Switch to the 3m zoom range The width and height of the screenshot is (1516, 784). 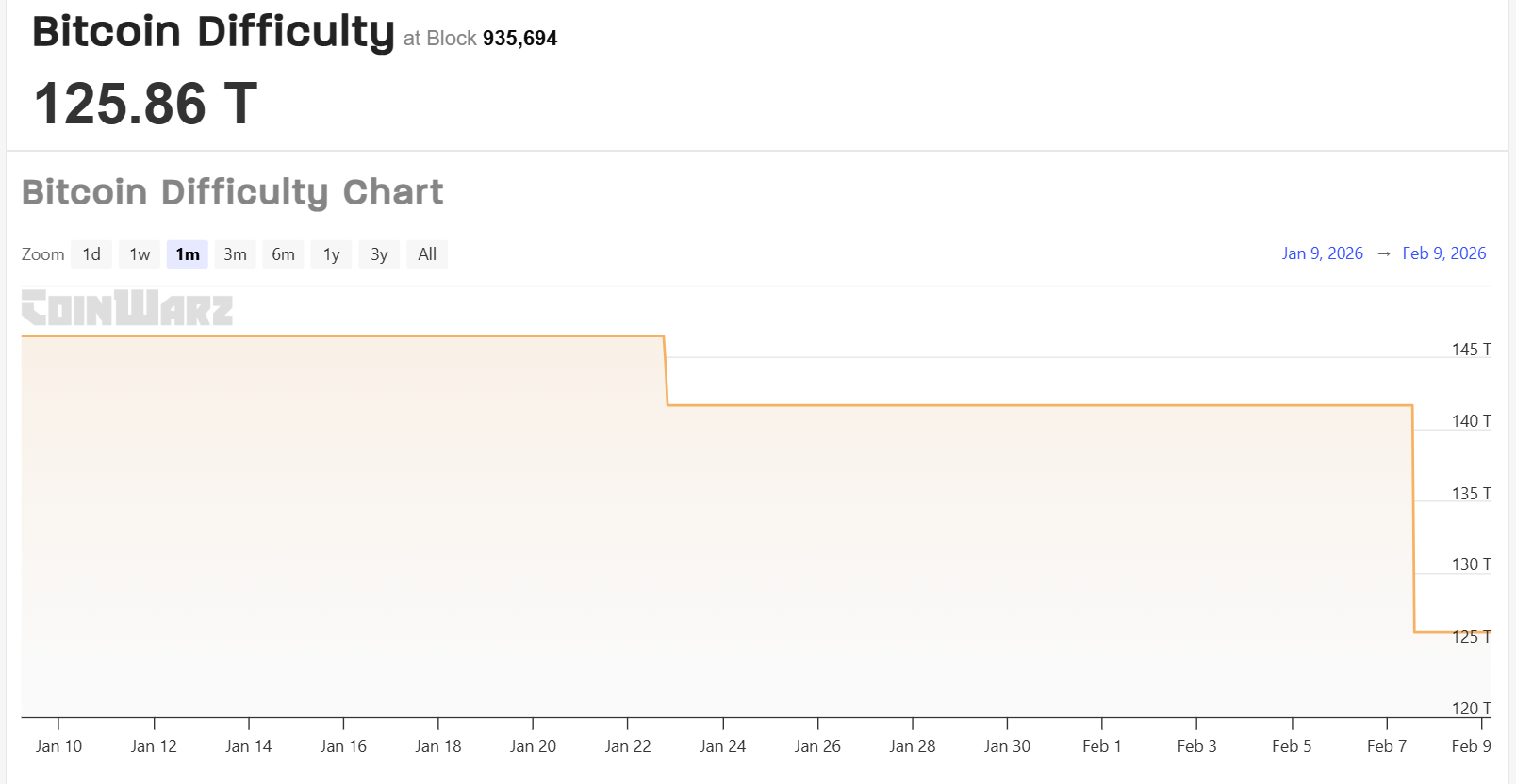[x=235, y=253]
